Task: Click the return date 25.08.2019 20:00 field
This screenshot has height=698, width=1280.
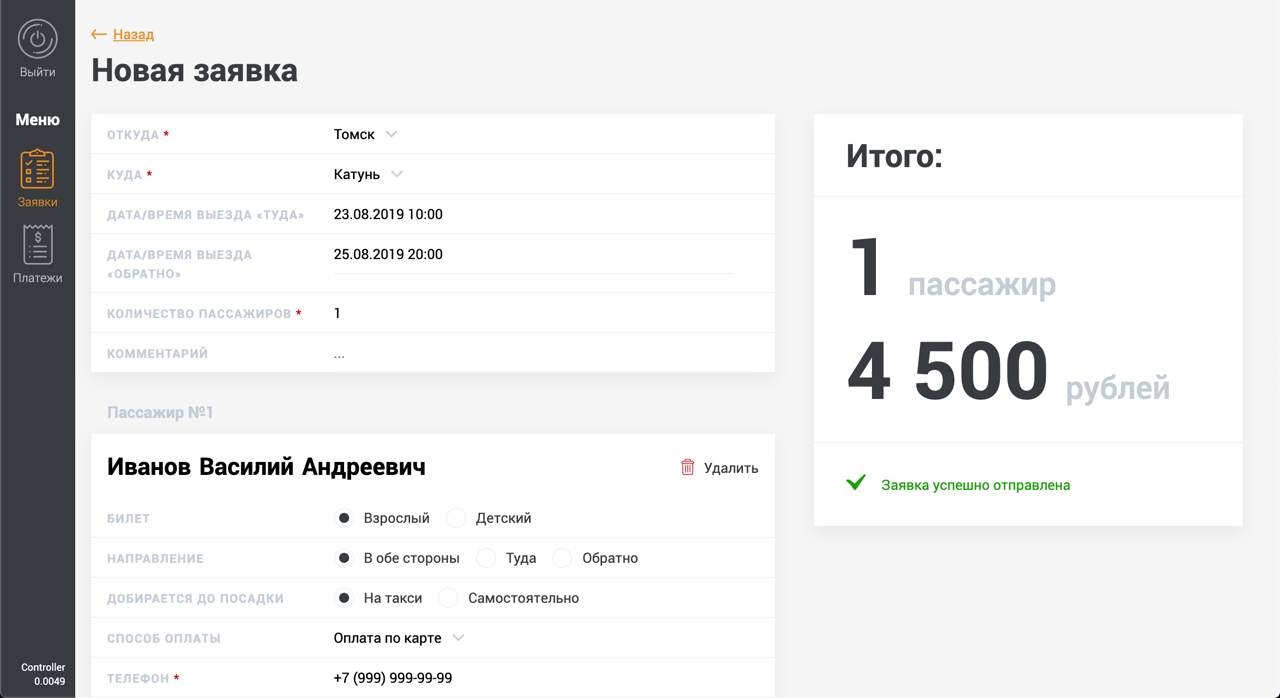Action: pyautogui.click(x=388, y=254)
